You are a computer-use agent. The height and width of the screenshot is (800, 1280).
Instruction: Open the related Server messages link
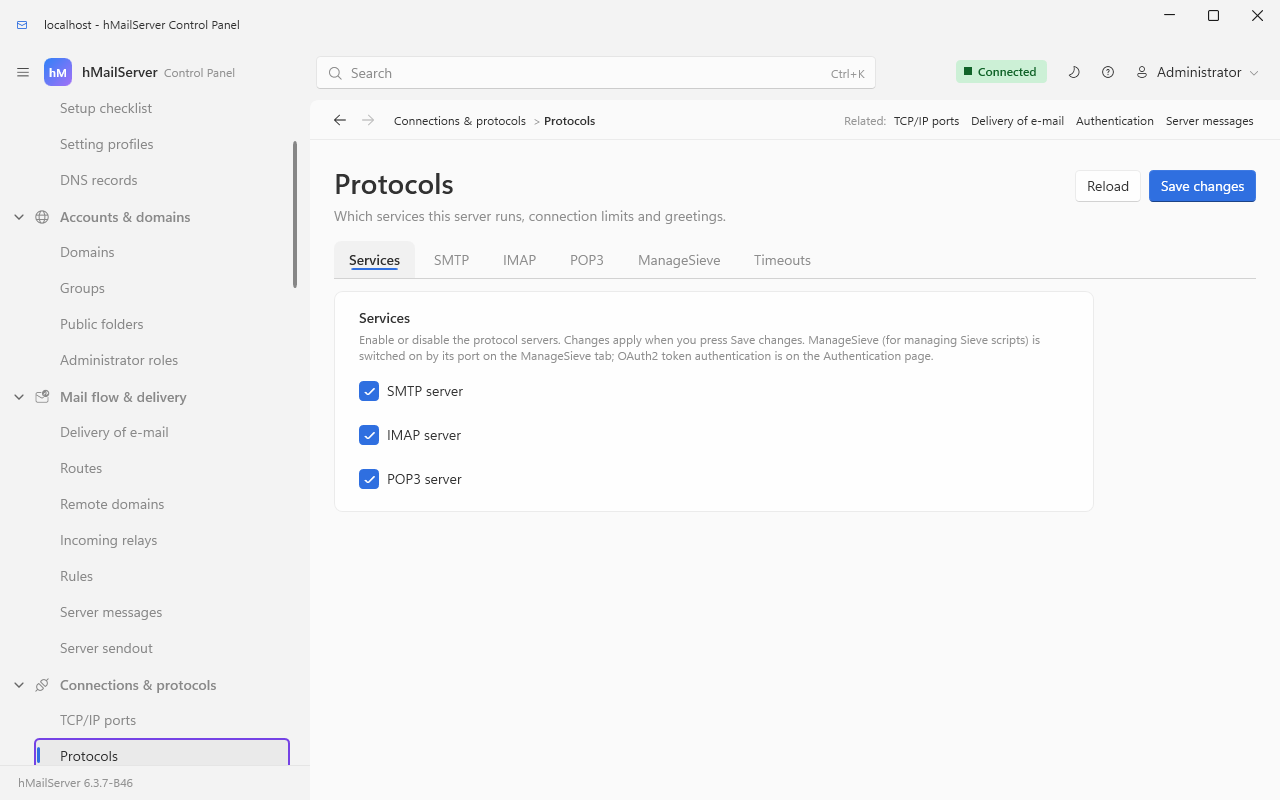(1209, 121)
